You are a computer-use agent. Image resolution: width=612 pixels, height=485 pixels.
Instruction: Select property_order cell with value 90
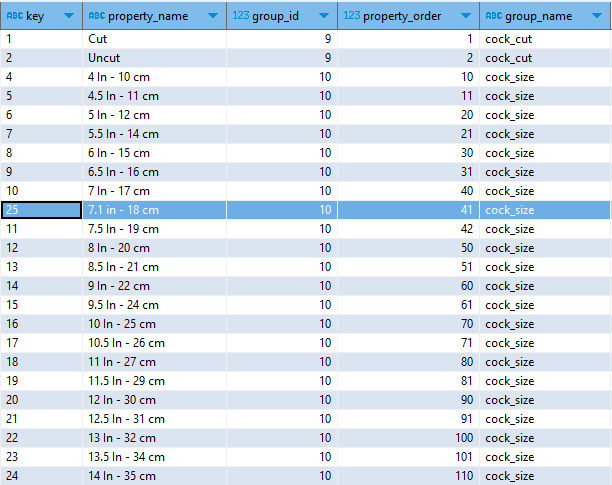pyautogui.click(x=409, y=400)
